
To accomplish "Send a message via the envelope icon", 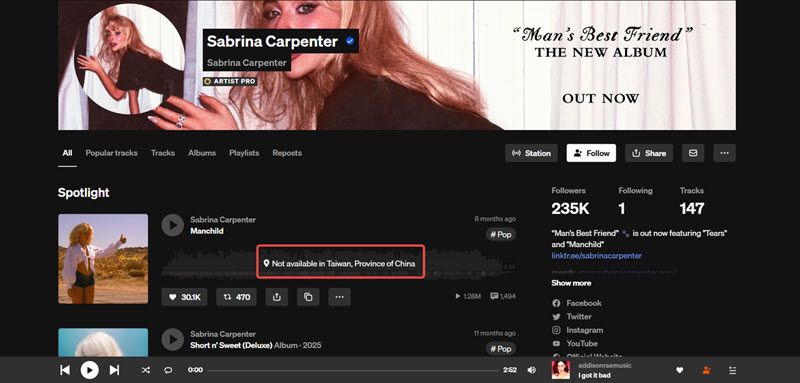I will click(693, 153).
